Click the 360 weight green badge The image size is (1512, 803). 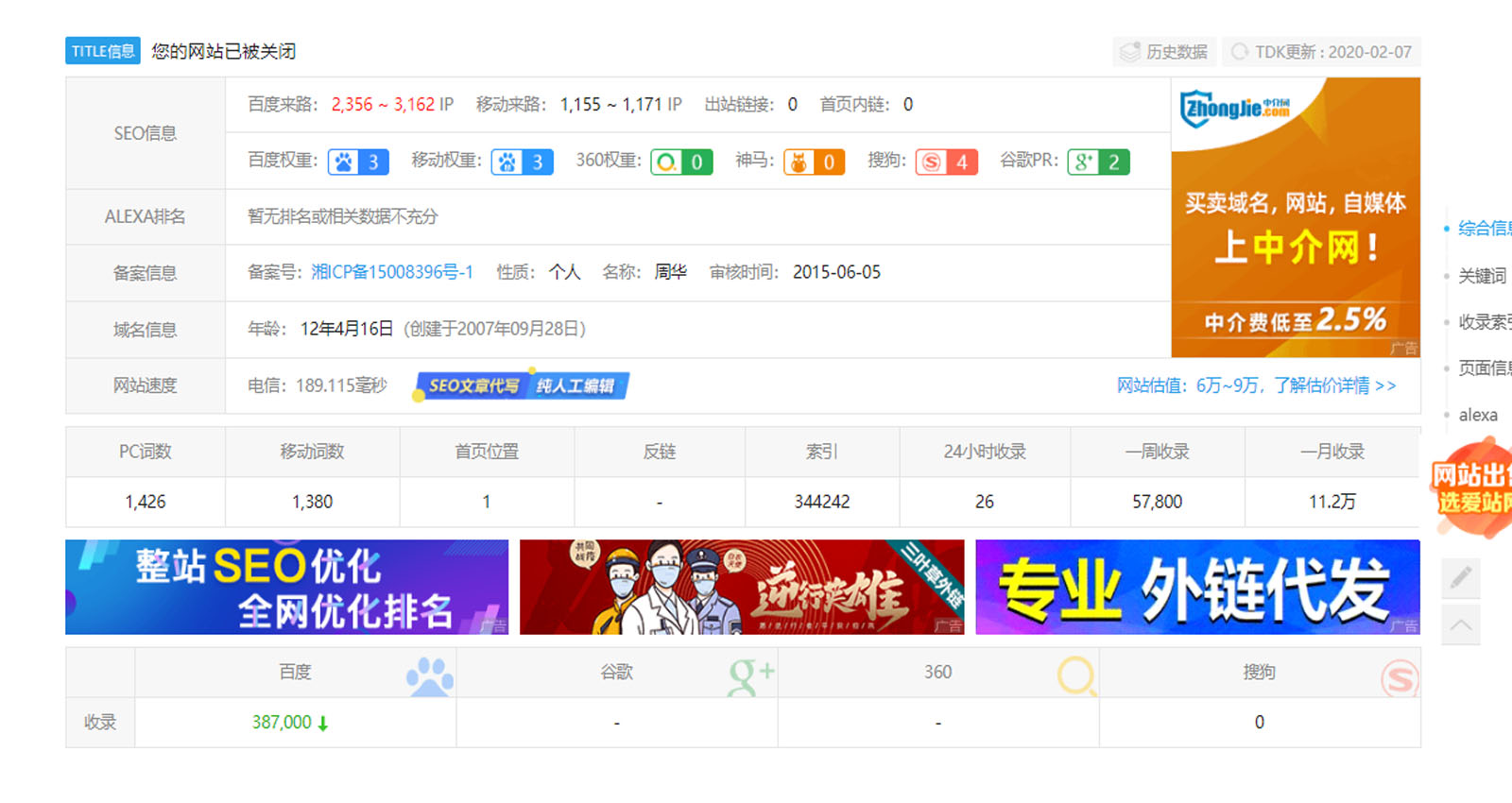680,162
